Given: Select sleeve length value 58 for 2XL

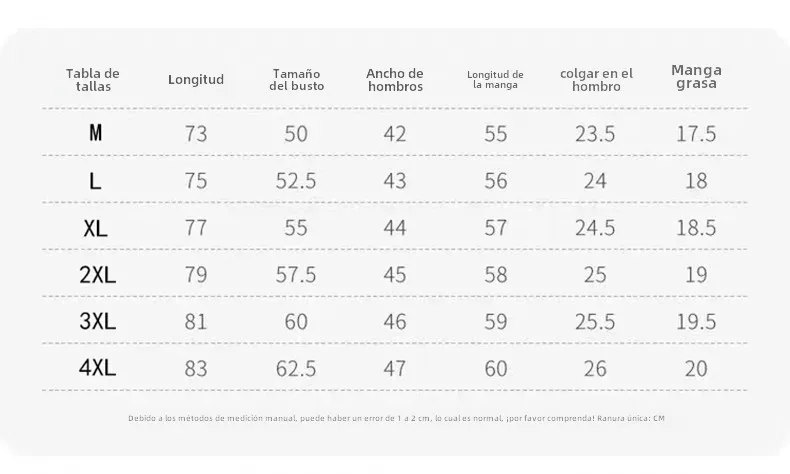Looking at the screenshot, I should (496, 275).
